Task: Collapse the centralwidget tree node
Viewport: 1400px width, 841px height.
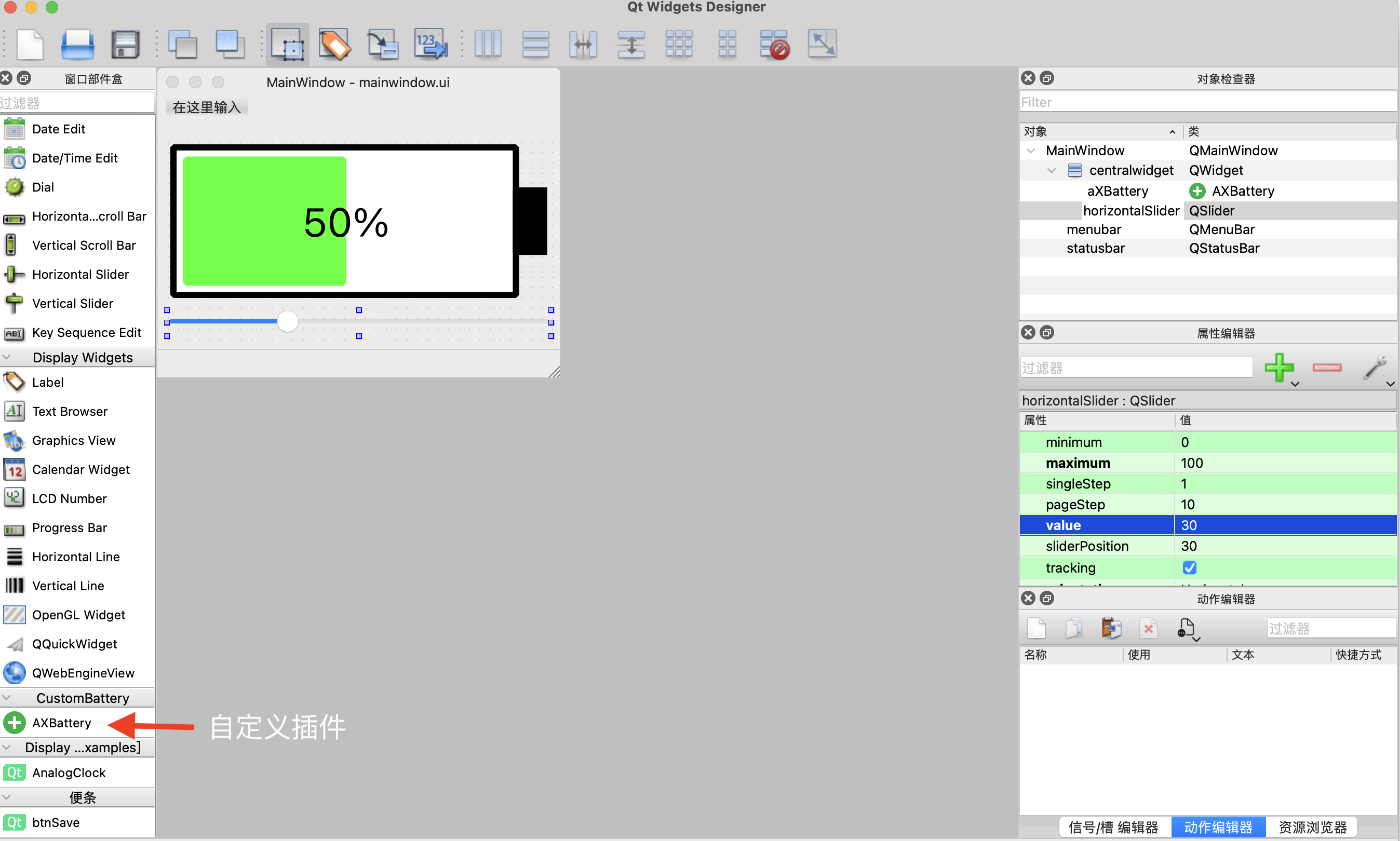Action: pos(1052,170)
